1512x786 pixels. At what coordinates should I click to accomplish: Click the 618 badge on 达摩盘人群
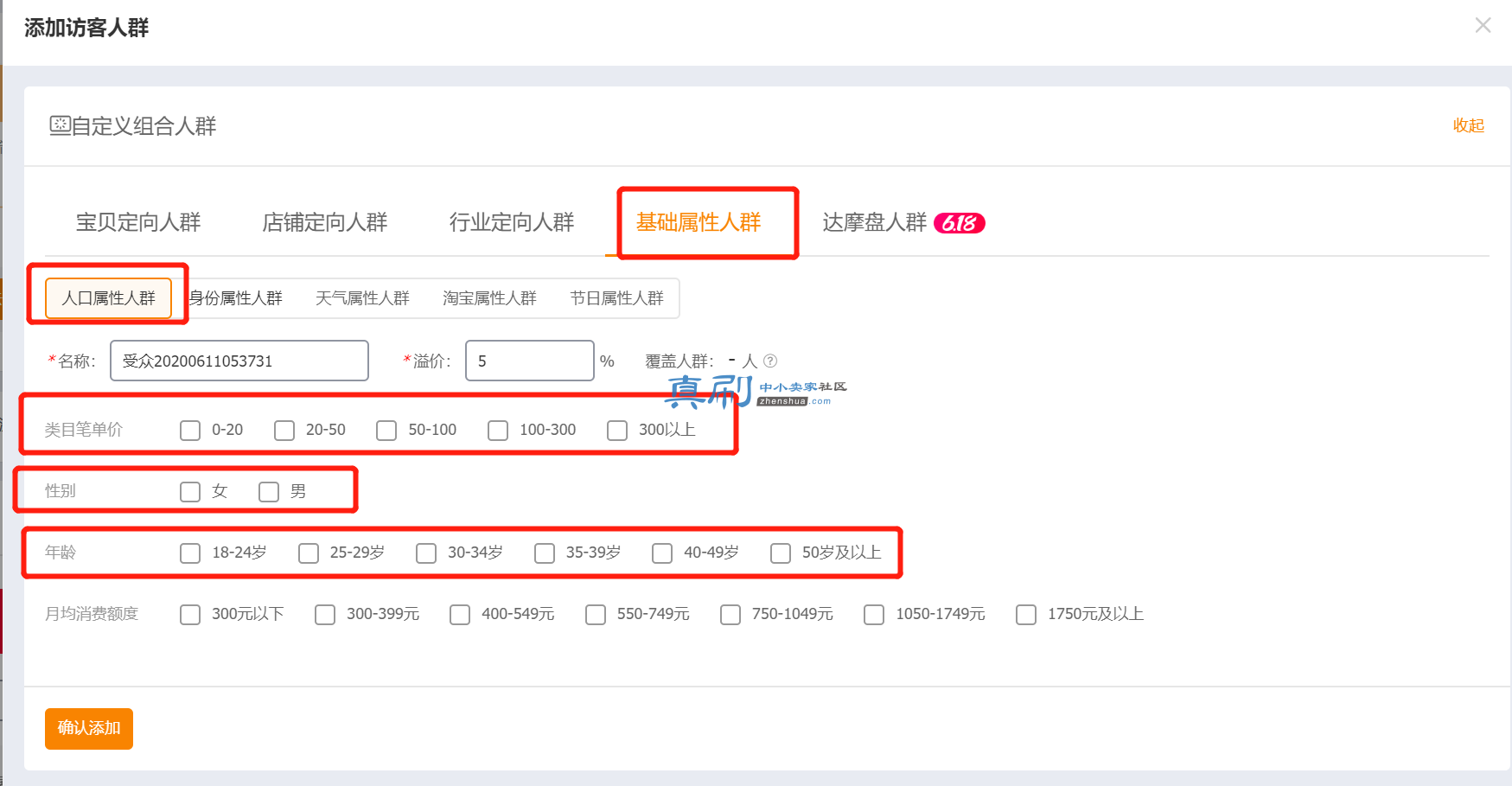click(x=960, y=223)
